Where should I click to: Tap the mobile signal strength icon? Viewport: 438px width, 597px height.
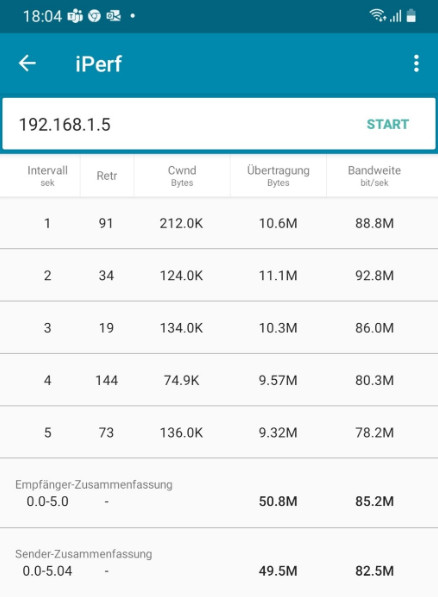395,16
